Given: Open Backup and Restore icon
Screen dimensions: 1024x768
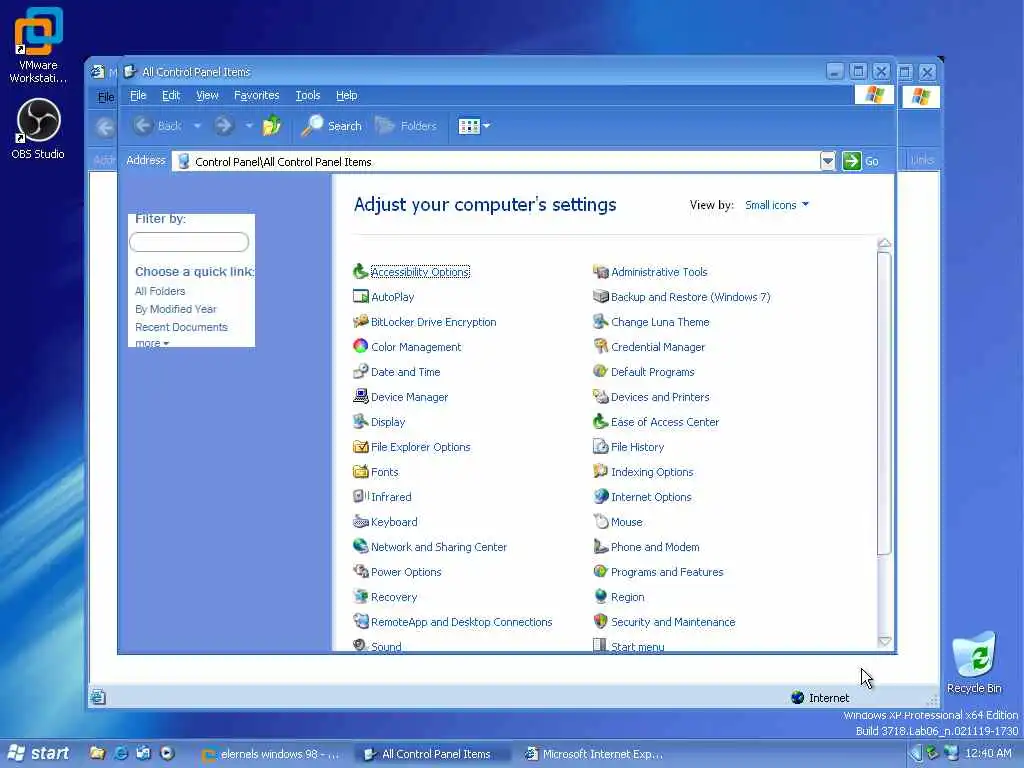Looking at the screenshot, I should [600, 296].
